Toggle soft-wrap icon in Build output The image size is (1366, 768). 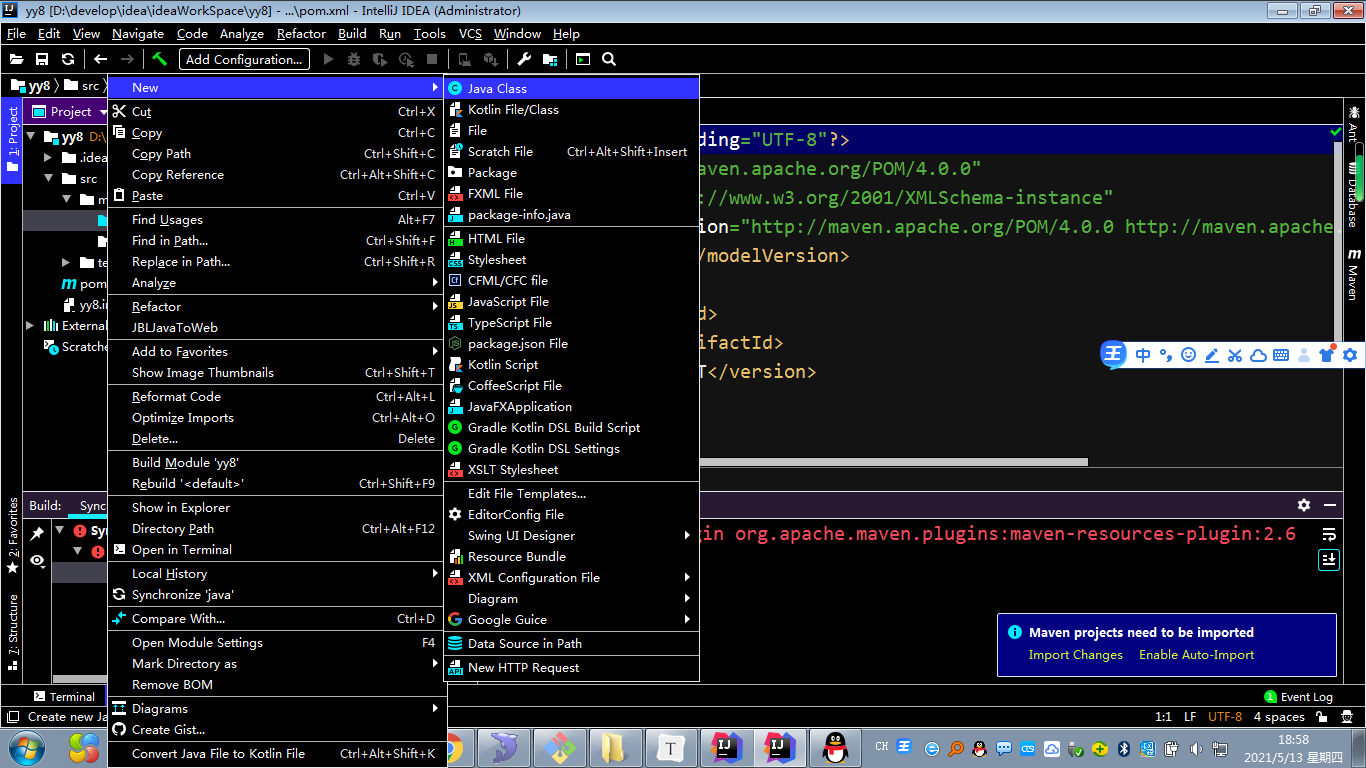tap(1329, 534)
